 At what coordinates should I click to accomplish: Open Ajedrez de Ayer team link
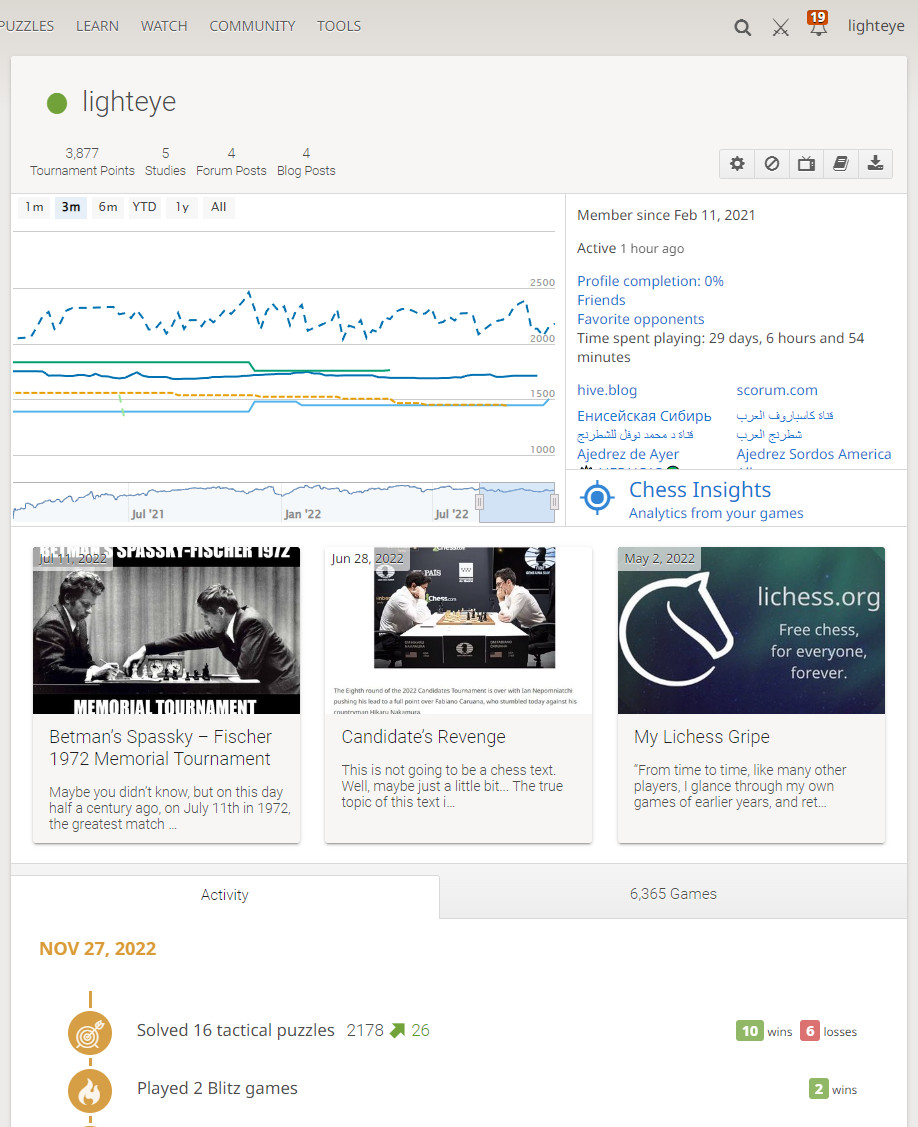click(628, 454)
